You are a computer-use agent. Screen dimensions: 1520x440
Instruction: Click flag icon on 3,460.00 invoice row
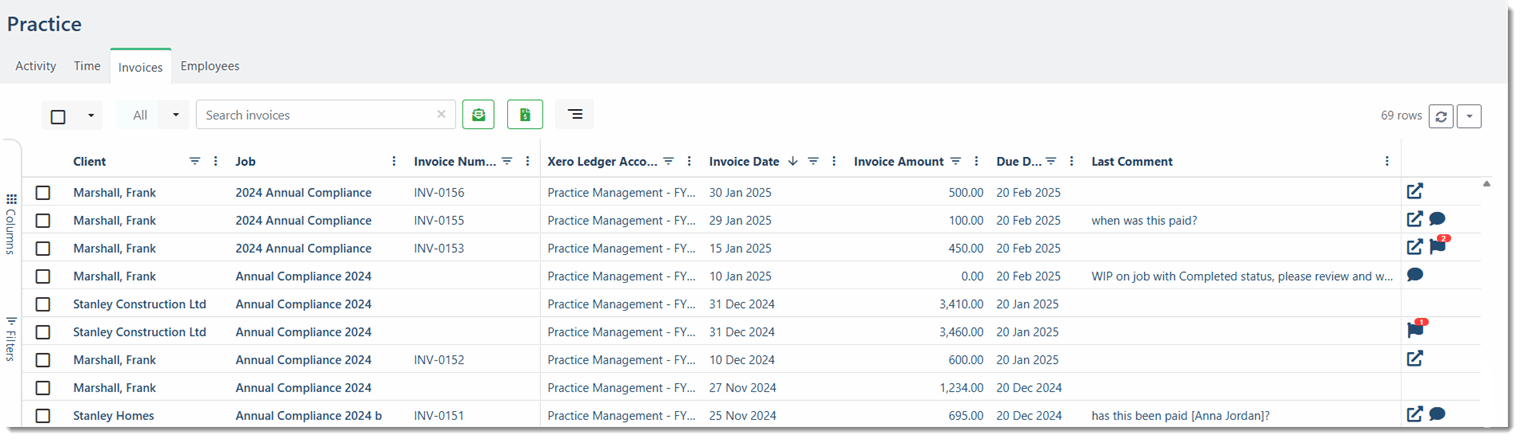click(1415, 331)
